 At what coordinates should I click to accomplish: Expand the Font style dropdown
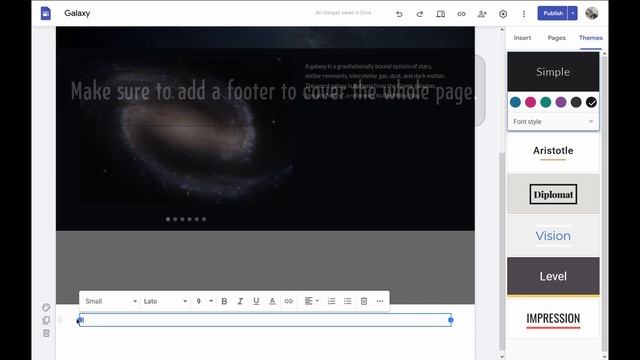tap(553, 122)
